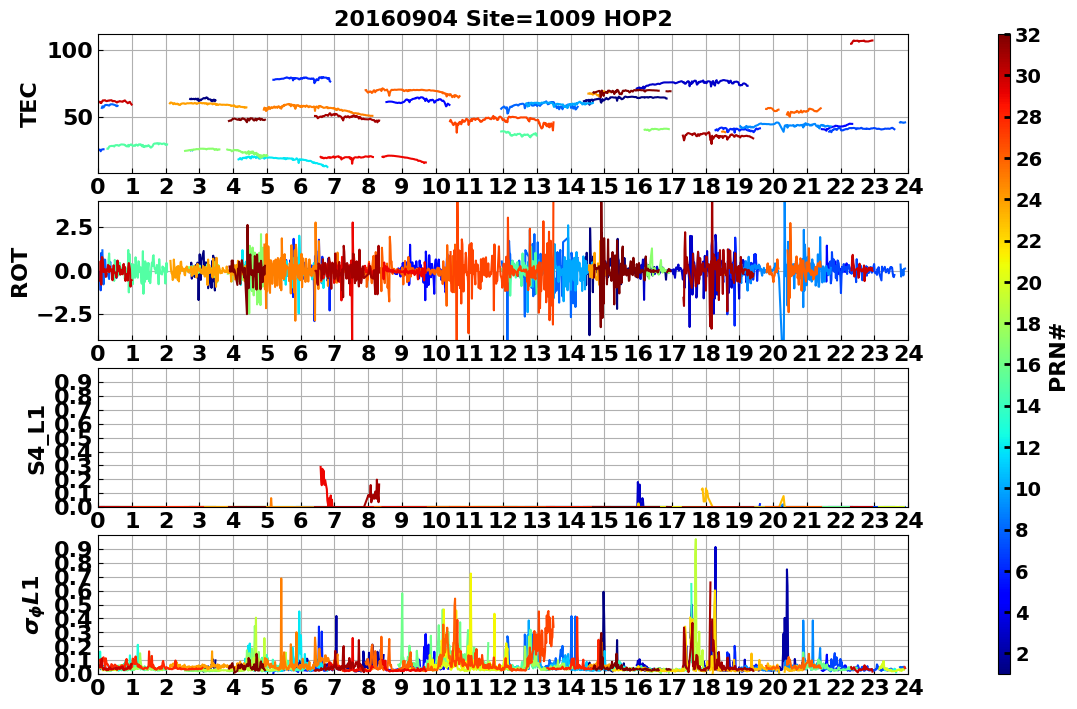Click hour 16 tick under the S4_L1 panel

pos(638,520)
